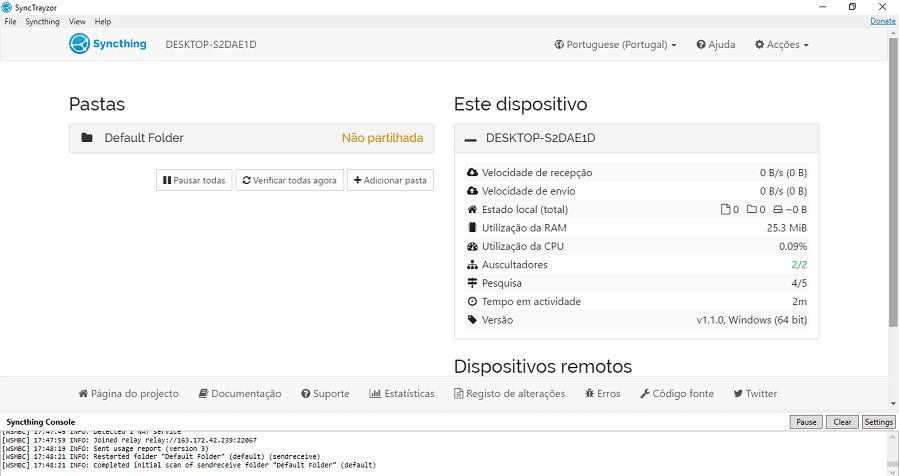Click the gauge icon at Utilização da CPU
This screenshot has height=476, width=899.
pyautogui.click(x=472, y=246)
